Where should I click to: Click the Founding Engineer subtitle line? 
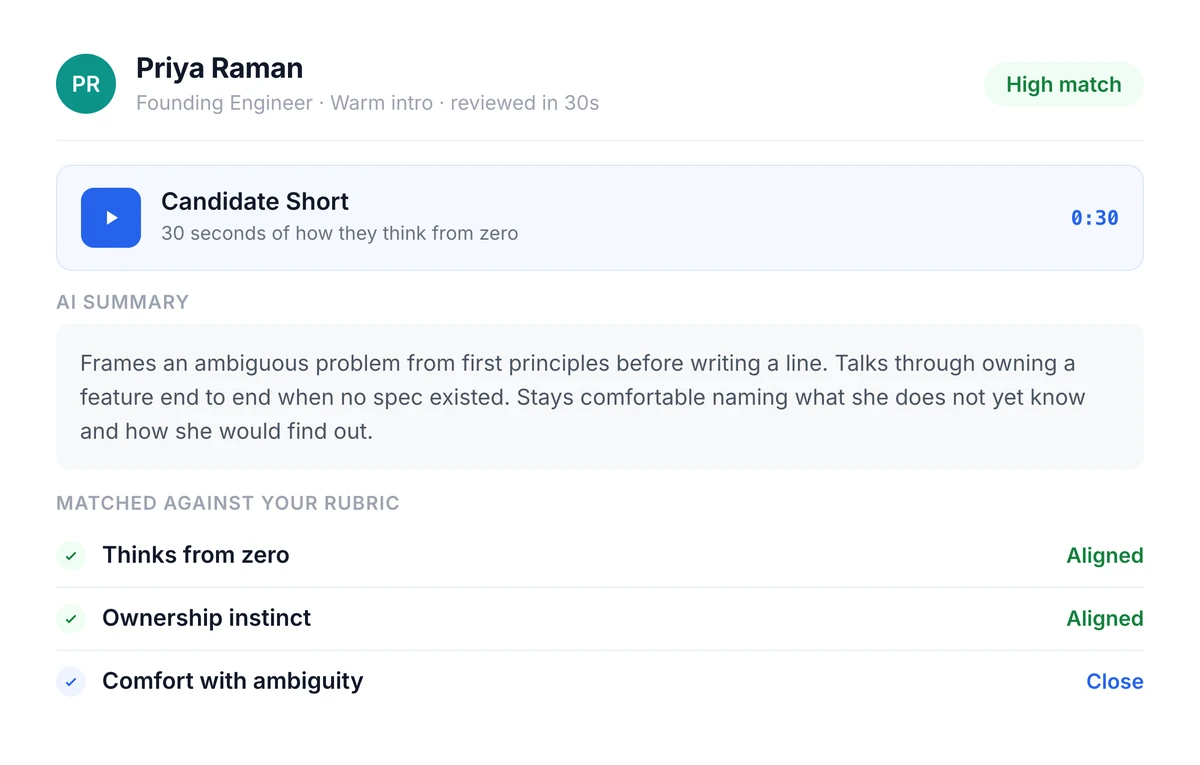[367, 103]
